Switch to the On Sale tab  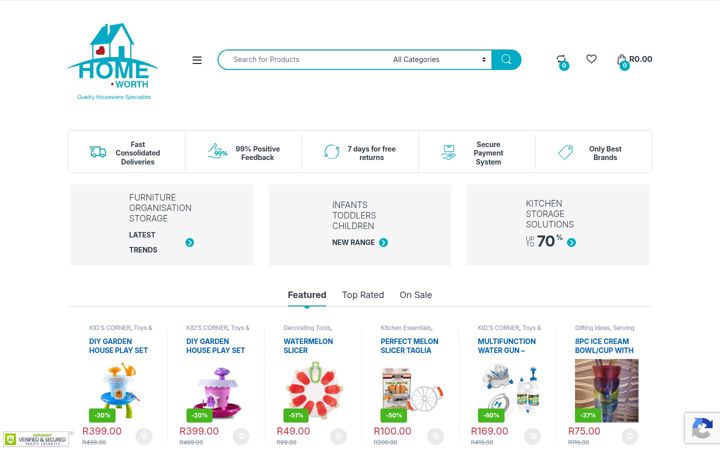(x=416, y=295)
